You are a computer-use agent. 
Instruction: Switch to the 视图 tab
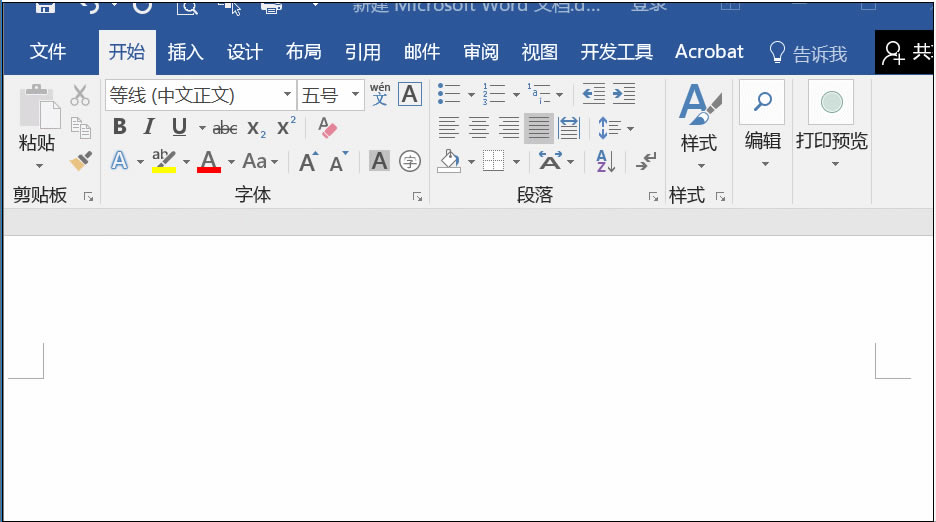pos(540,52)
